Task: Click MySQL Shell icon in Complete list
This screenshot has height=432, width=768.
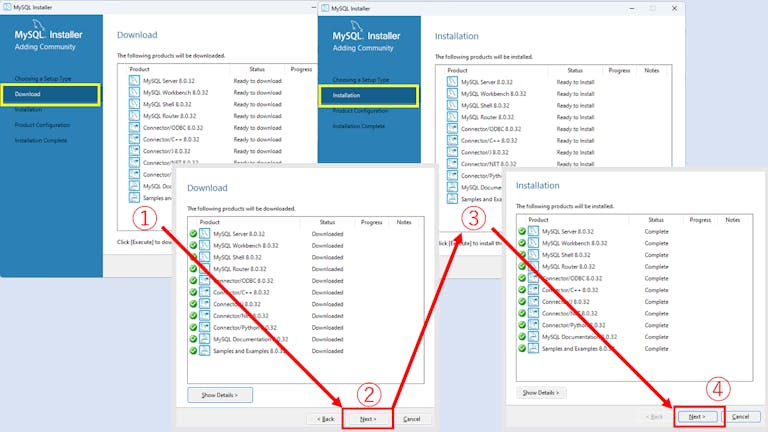Action: (533, 255)
